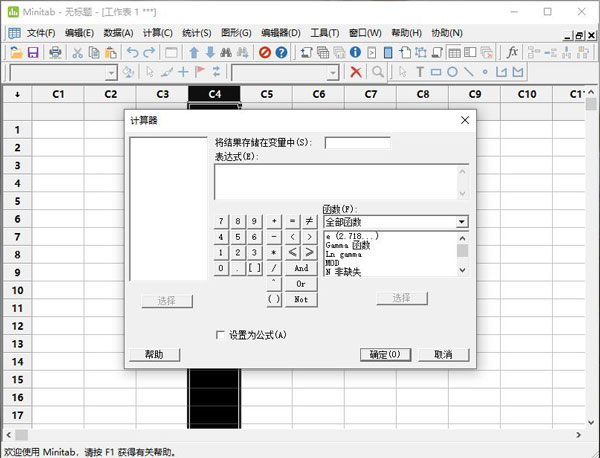Click the Print icon

click(55, 52)
